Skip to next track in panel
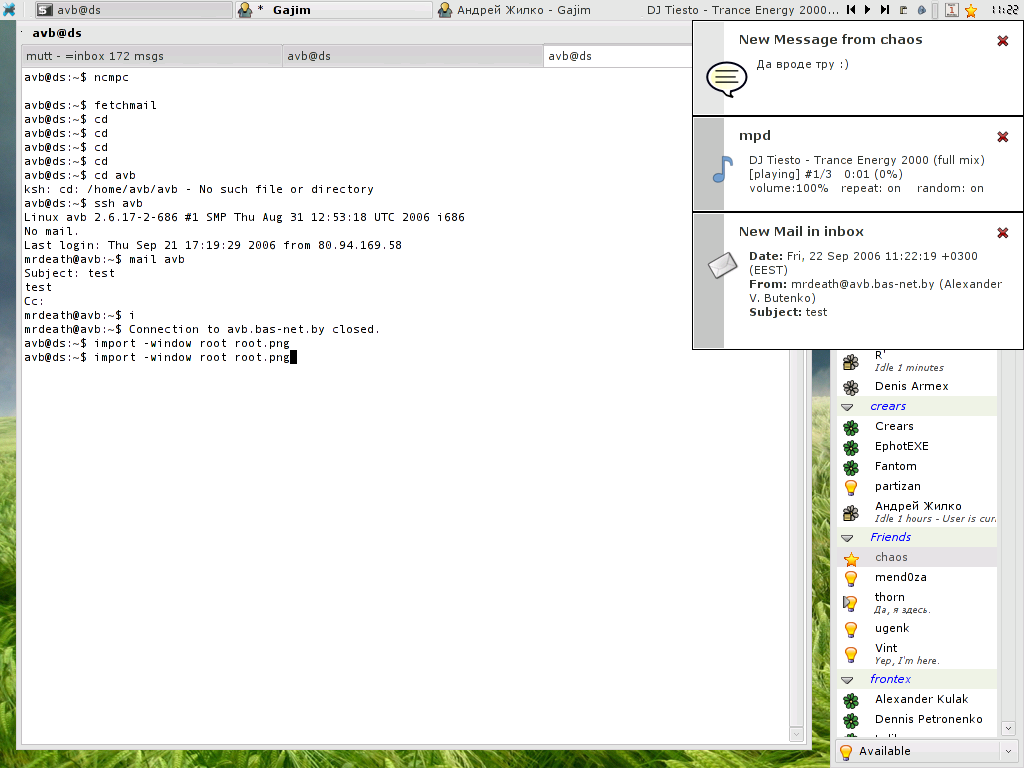1024x768 pixels. pos(885,10)
